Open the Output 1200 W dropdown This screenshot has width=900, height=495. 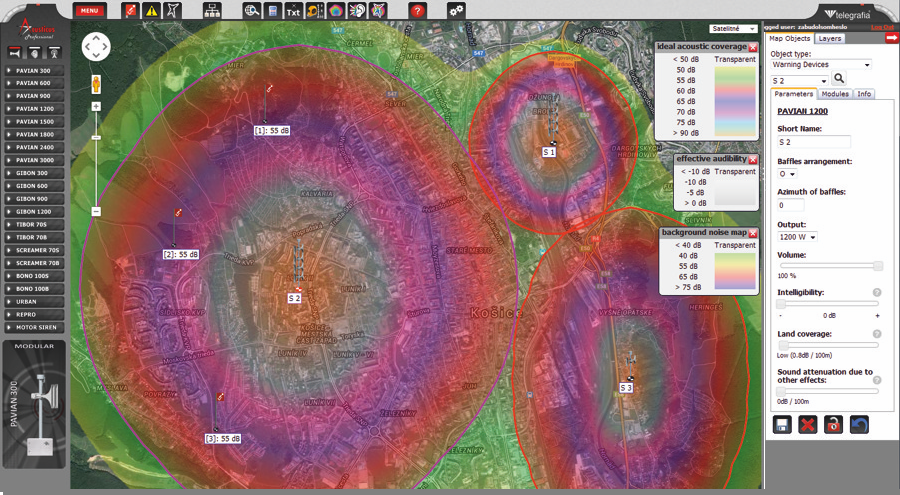[798, 237]
